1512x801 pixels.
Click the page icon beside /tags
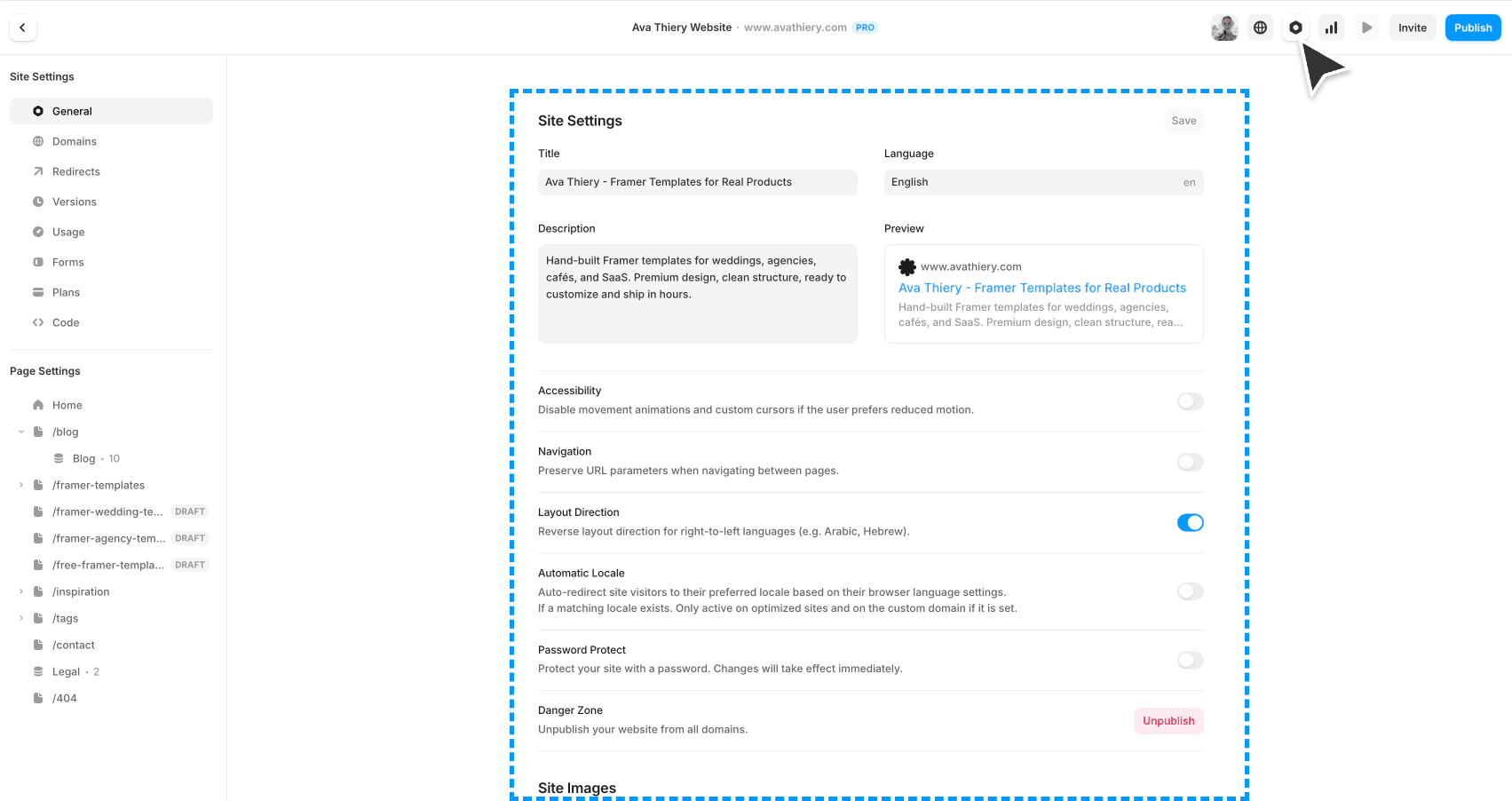point(38,618)
